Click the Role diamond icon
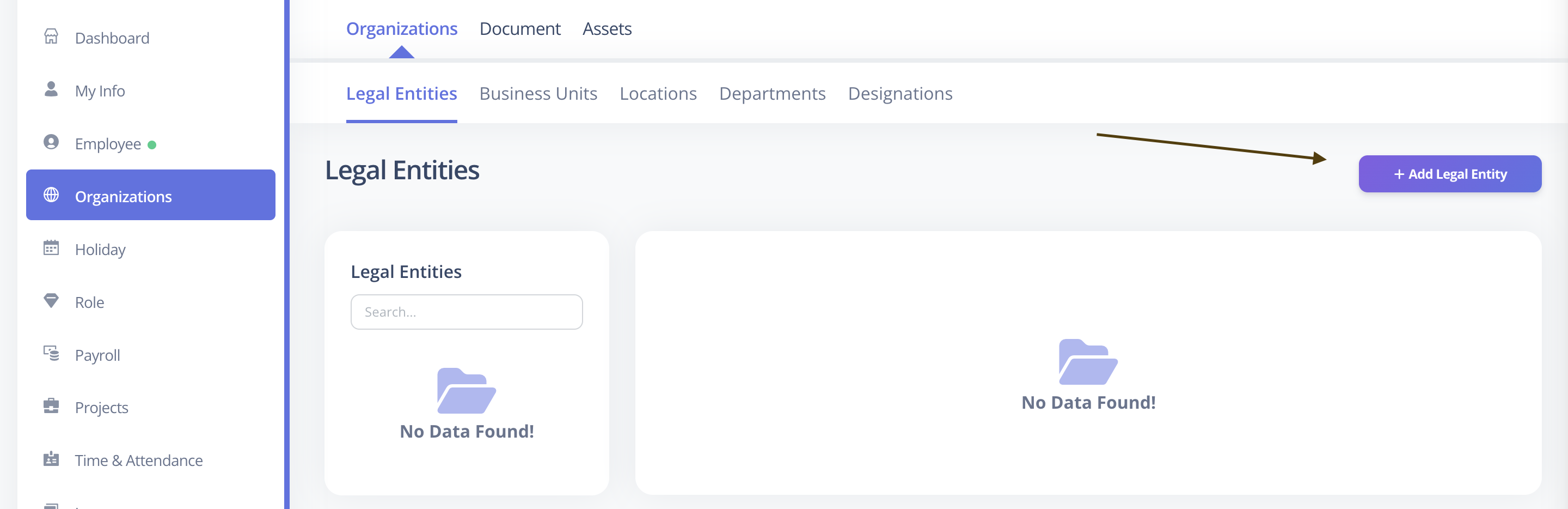The image size is (1568, 509). coord(51,300)
